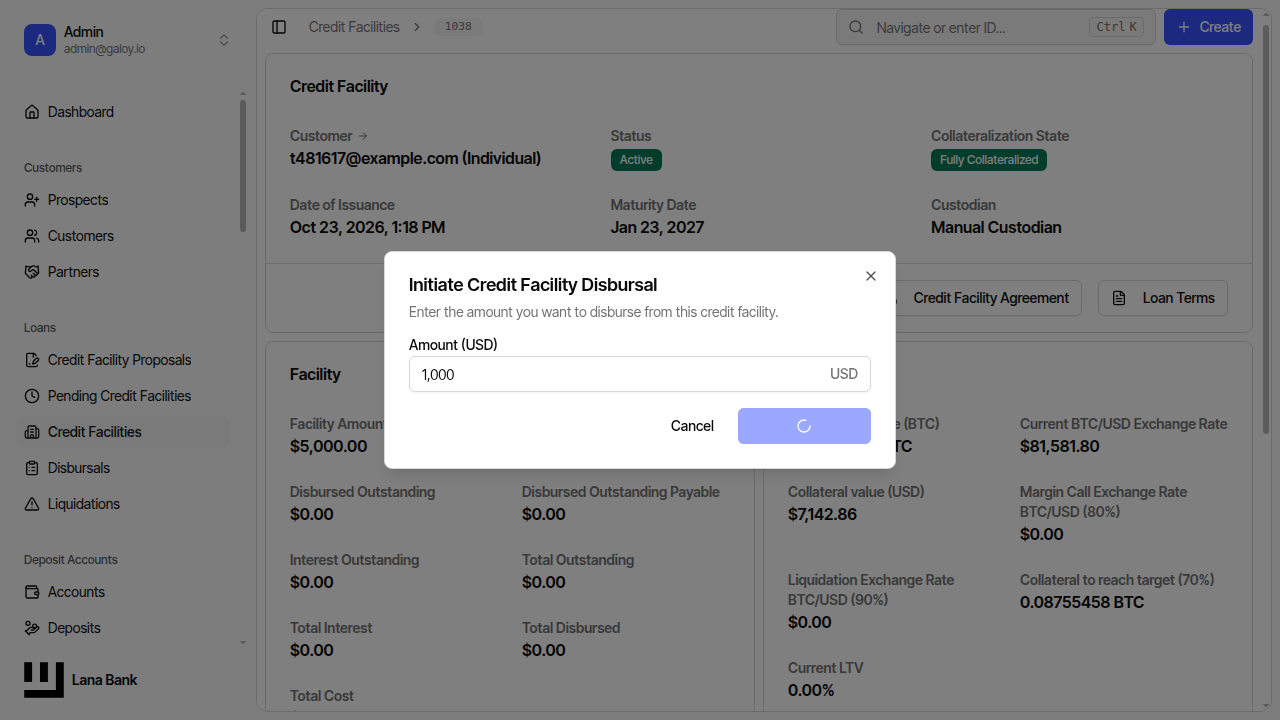The height and width of the screenshot is (720, 1280).
Task: Expand the Admin account switcher
Action: pos(224,40)
